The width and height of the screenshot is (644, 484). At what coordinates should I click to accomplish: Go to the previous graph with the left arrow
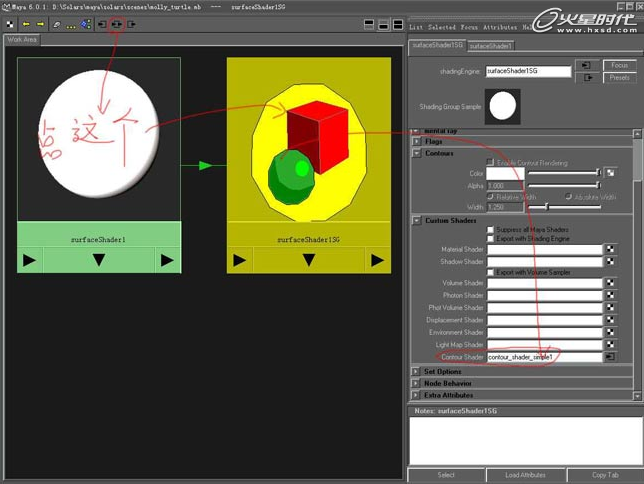[x=26, y=25]
